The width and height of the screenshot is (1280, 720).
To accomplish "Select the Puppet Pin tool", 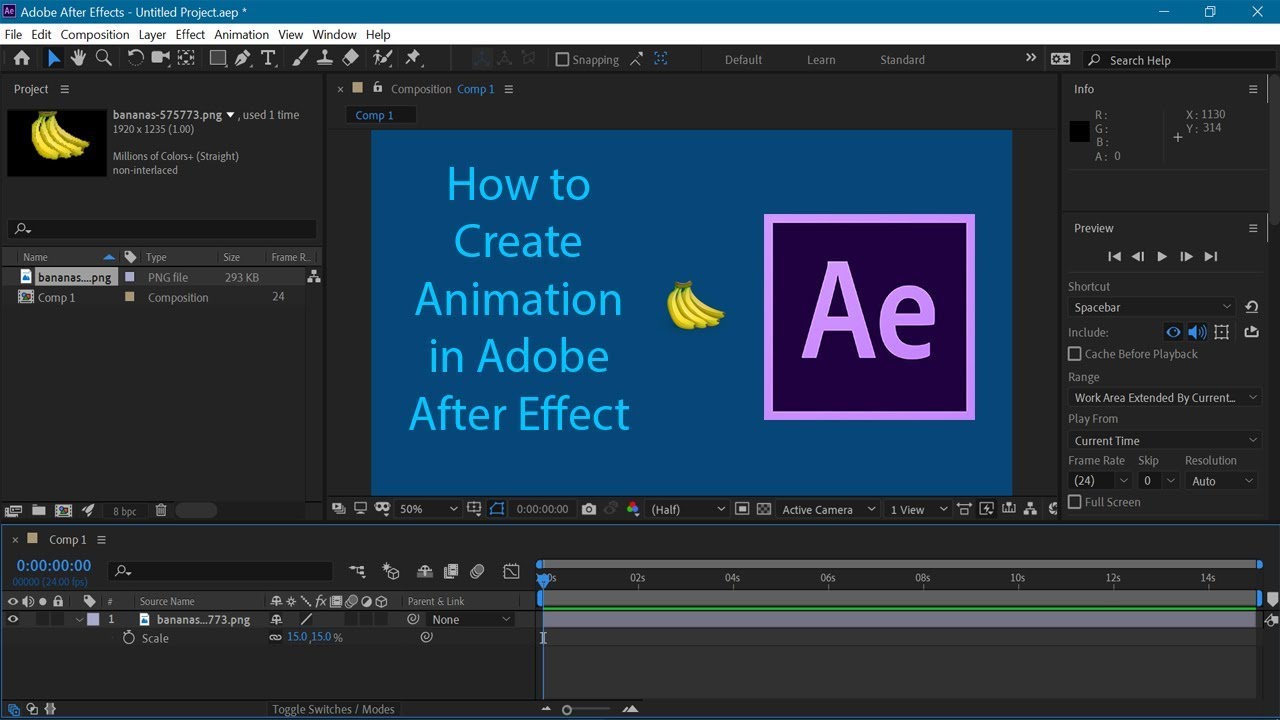I will click(x=412, y=59).
